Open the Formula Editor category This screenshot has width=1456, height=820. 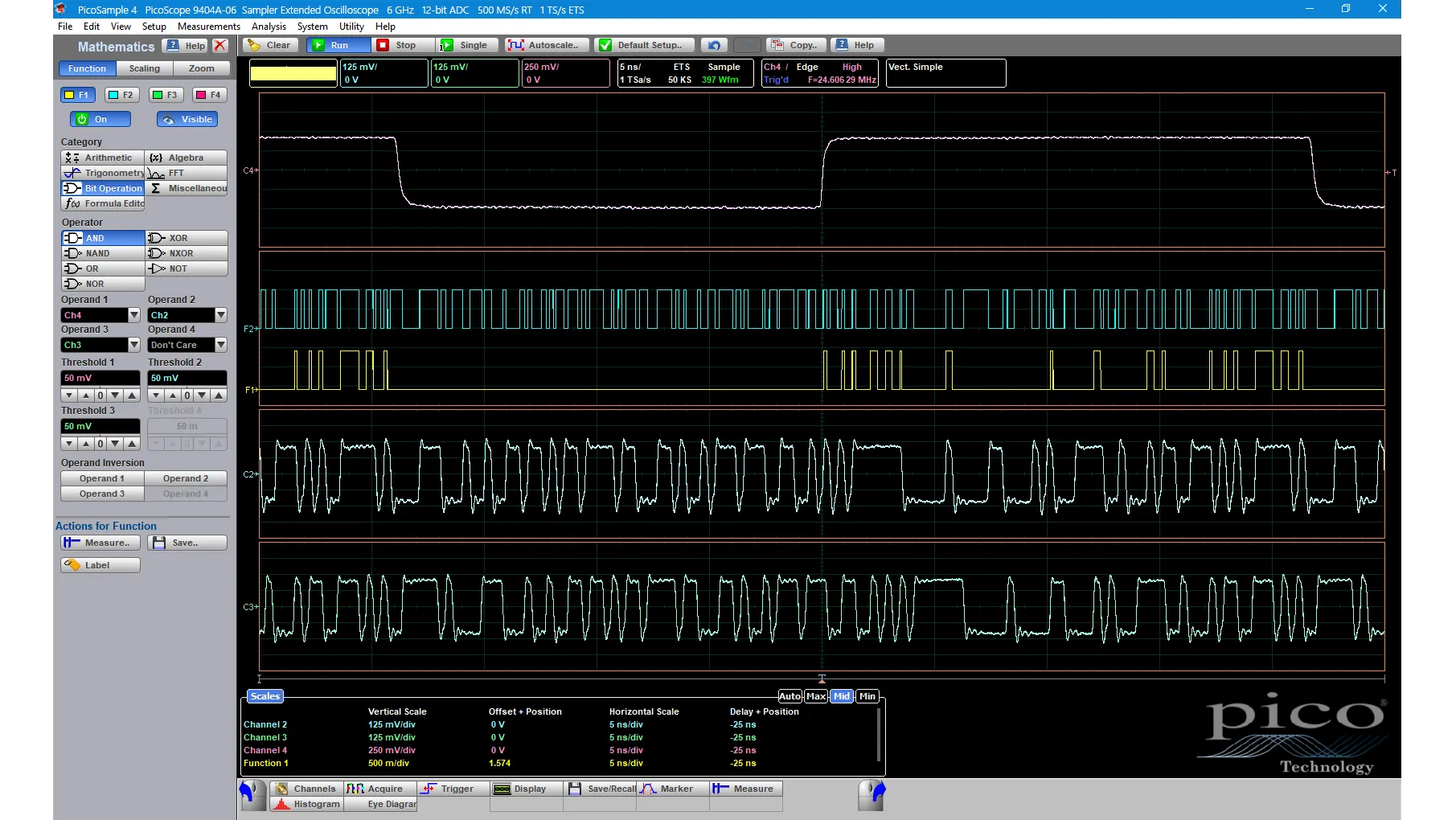pyautogui.click(x=102, y=203)
